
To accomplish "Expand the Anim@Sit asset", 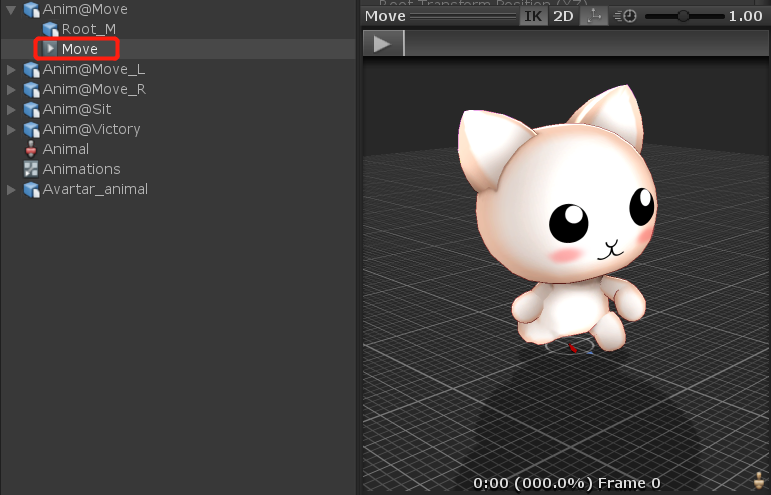I will (11, 110).
